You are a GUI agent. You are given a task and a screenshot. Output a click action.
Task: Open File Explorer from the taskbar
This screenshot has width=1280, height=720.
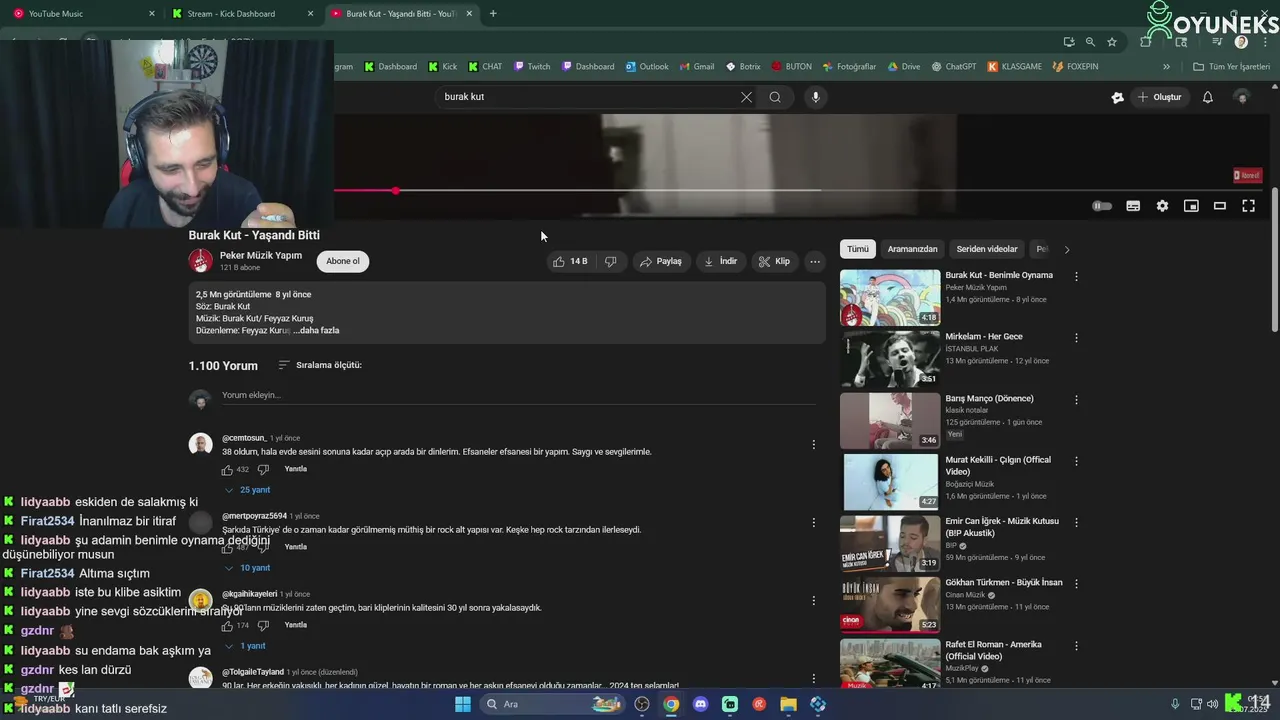pyautogui.click(x=788, y=704)
